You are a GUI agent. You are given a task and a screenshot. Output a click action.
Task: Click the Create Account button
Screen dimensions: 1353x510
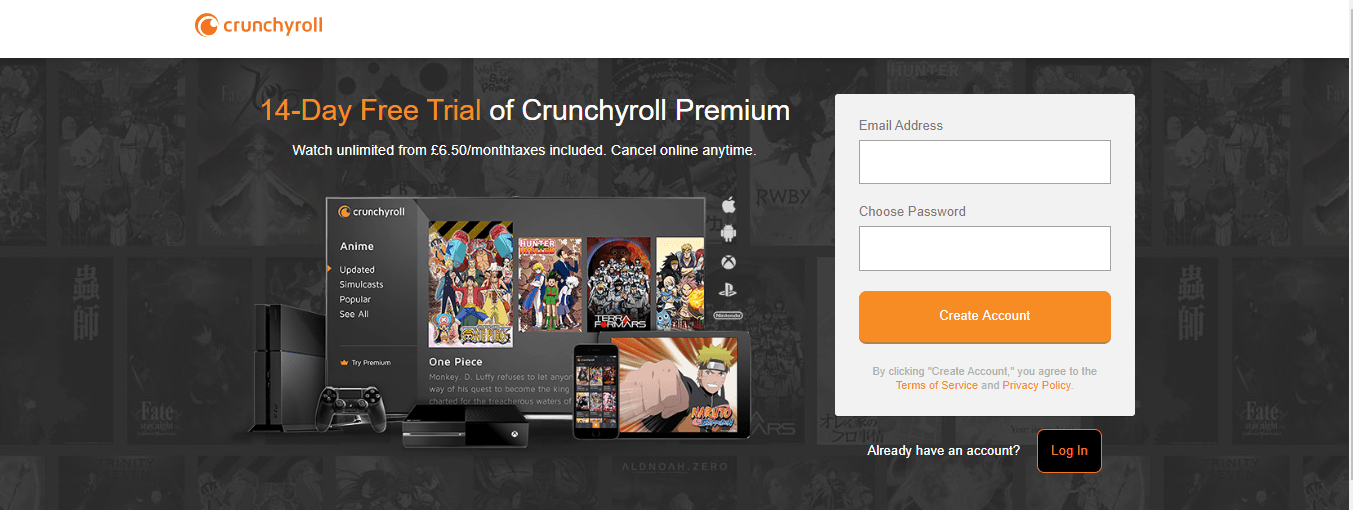click(x=985, y=316)
